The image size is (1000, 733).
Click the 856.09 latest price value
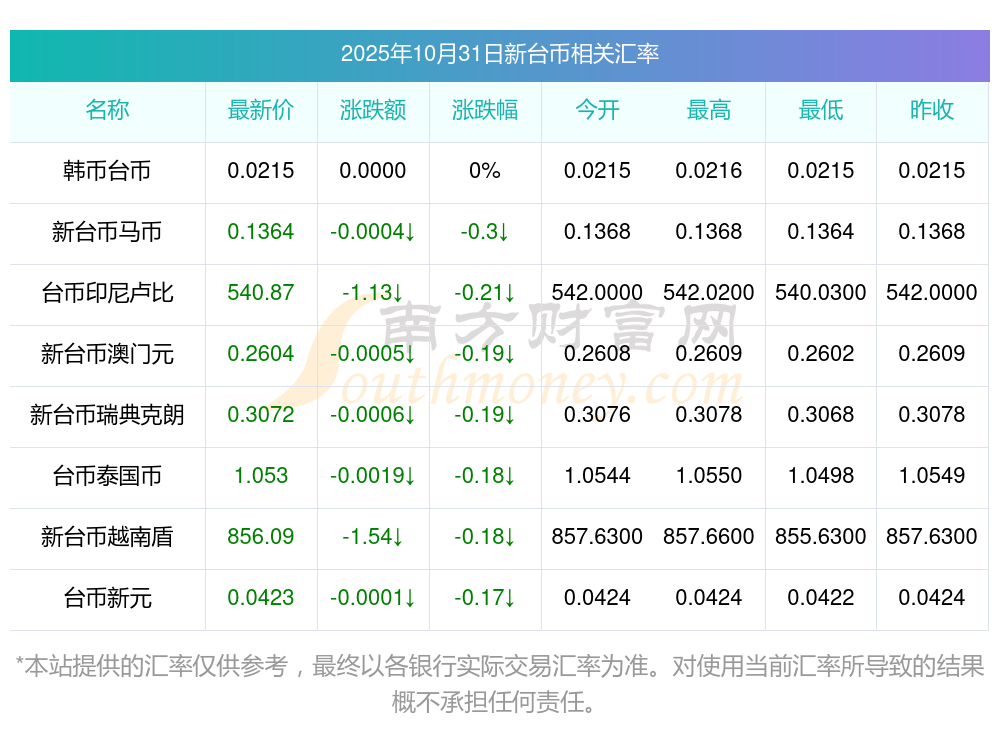[x=261, y=537]
